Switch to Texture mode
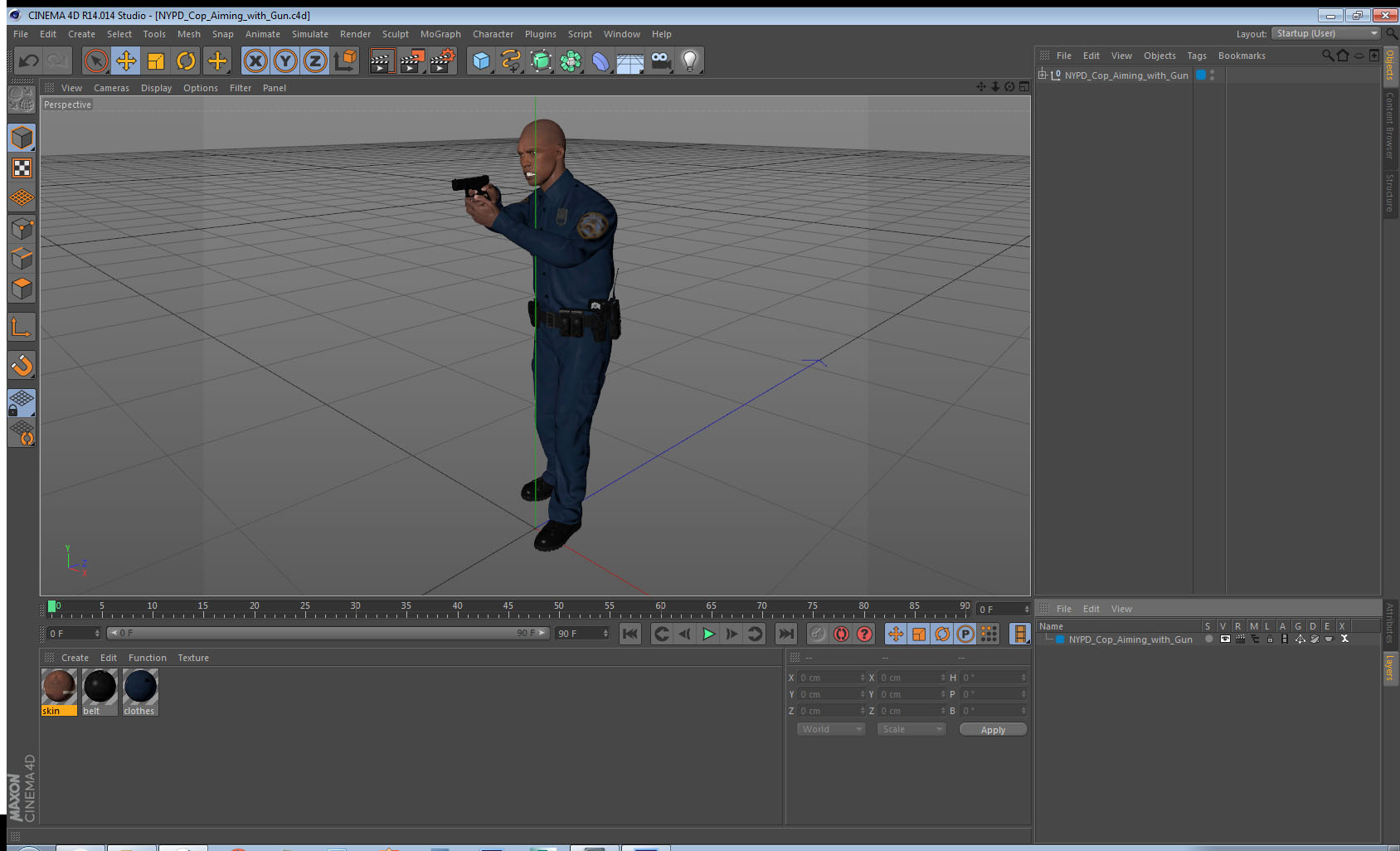The height and width of the screenshot is (851, 1400). (x=22, y=168)
